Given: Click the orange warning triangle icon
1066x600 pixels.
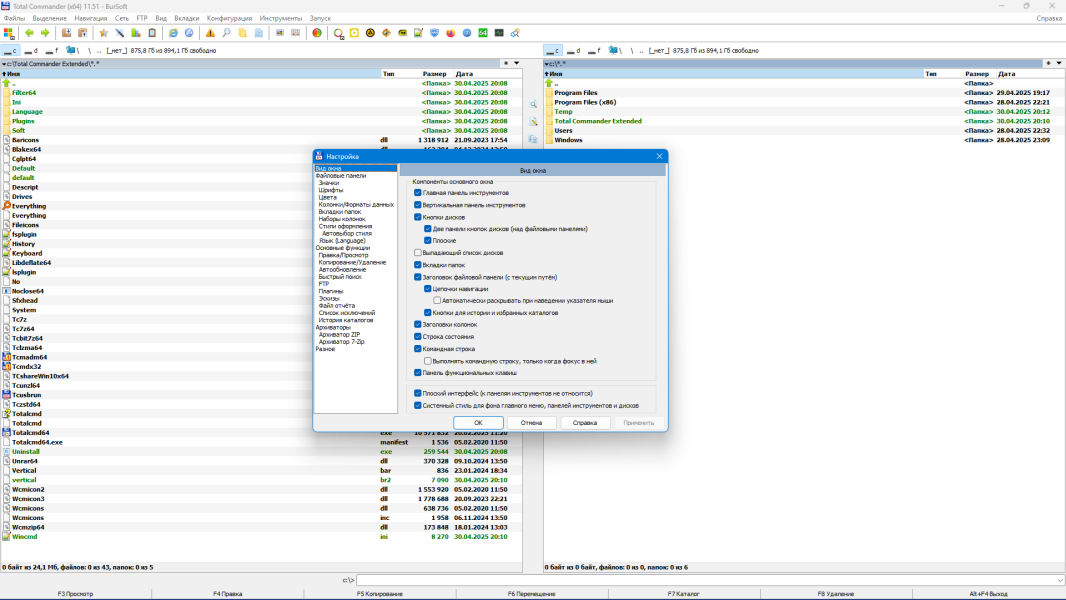Looking at the screenshot, I should pos(210,33).
